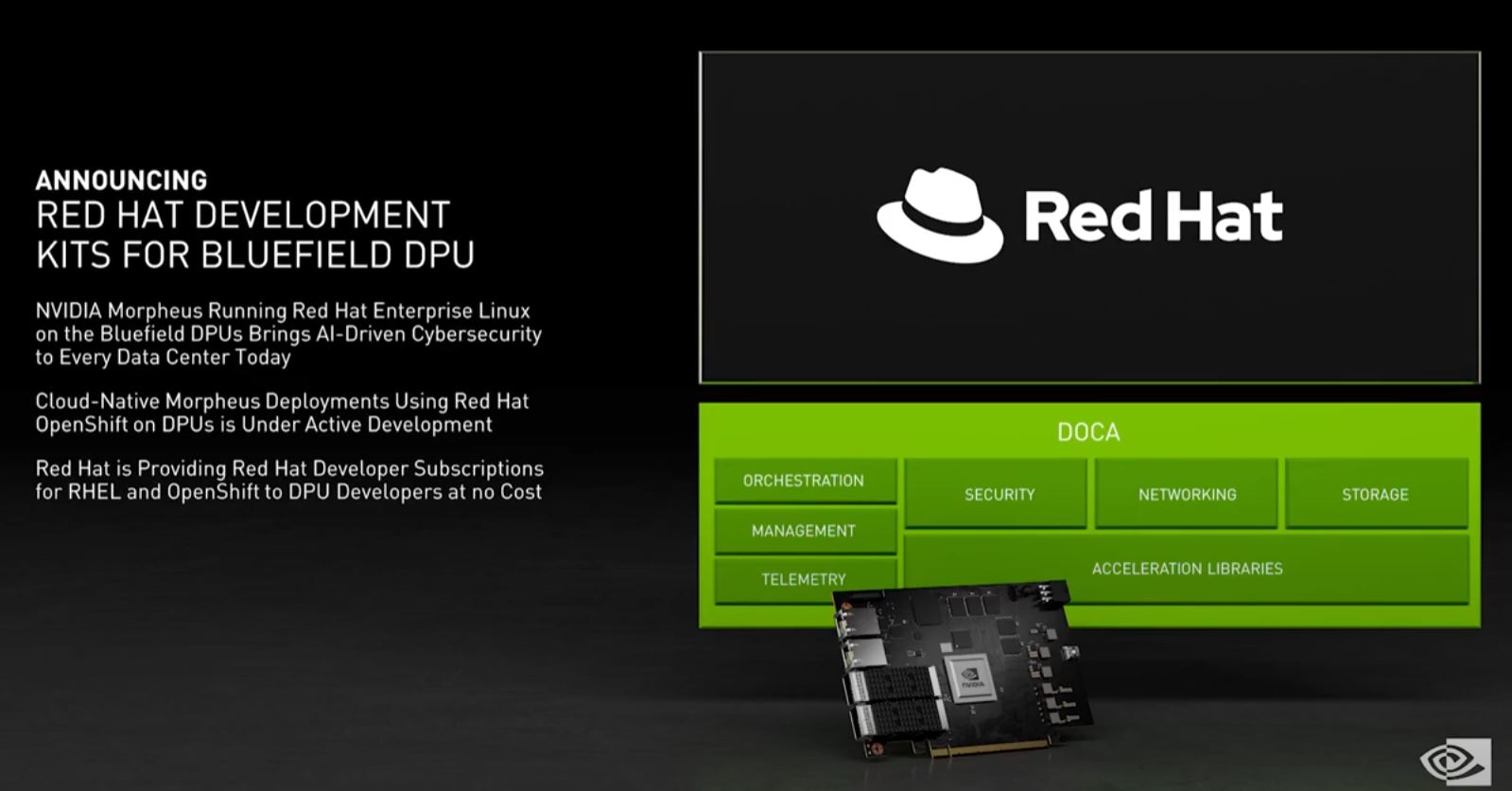The width and height of the screenshot is (1512, 791).
Task: Click the "KITS FOR BLUEFIELD DPU" title line
Action: point(255,255)
